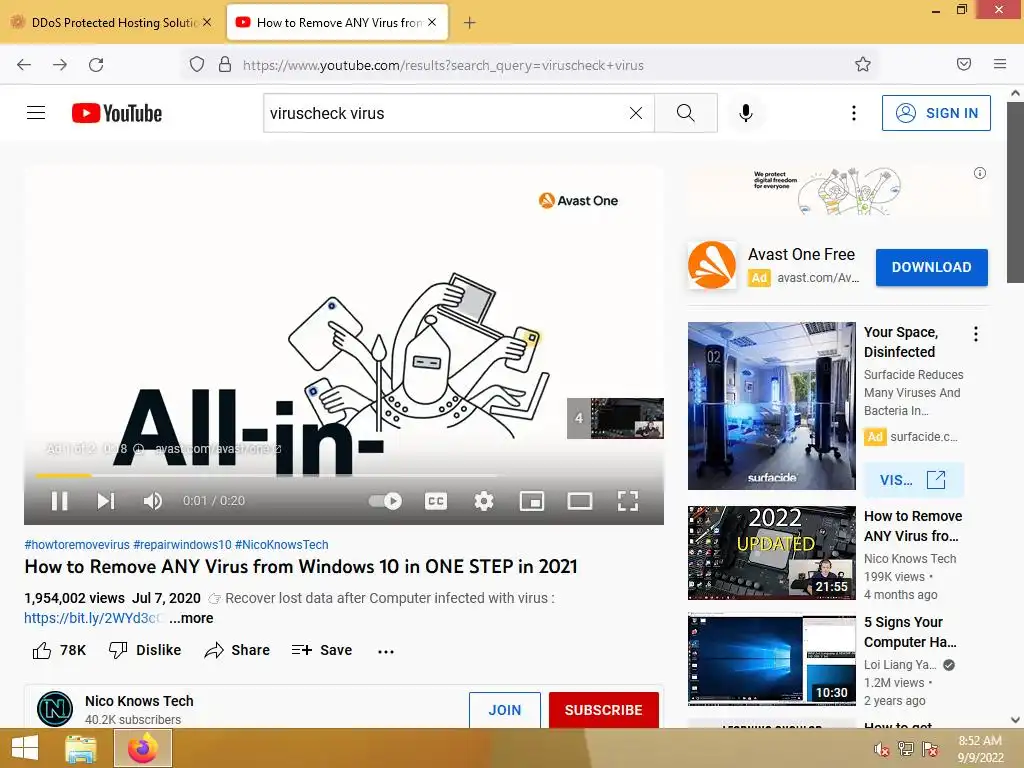Clear the search box text

[x=635, y=113]
